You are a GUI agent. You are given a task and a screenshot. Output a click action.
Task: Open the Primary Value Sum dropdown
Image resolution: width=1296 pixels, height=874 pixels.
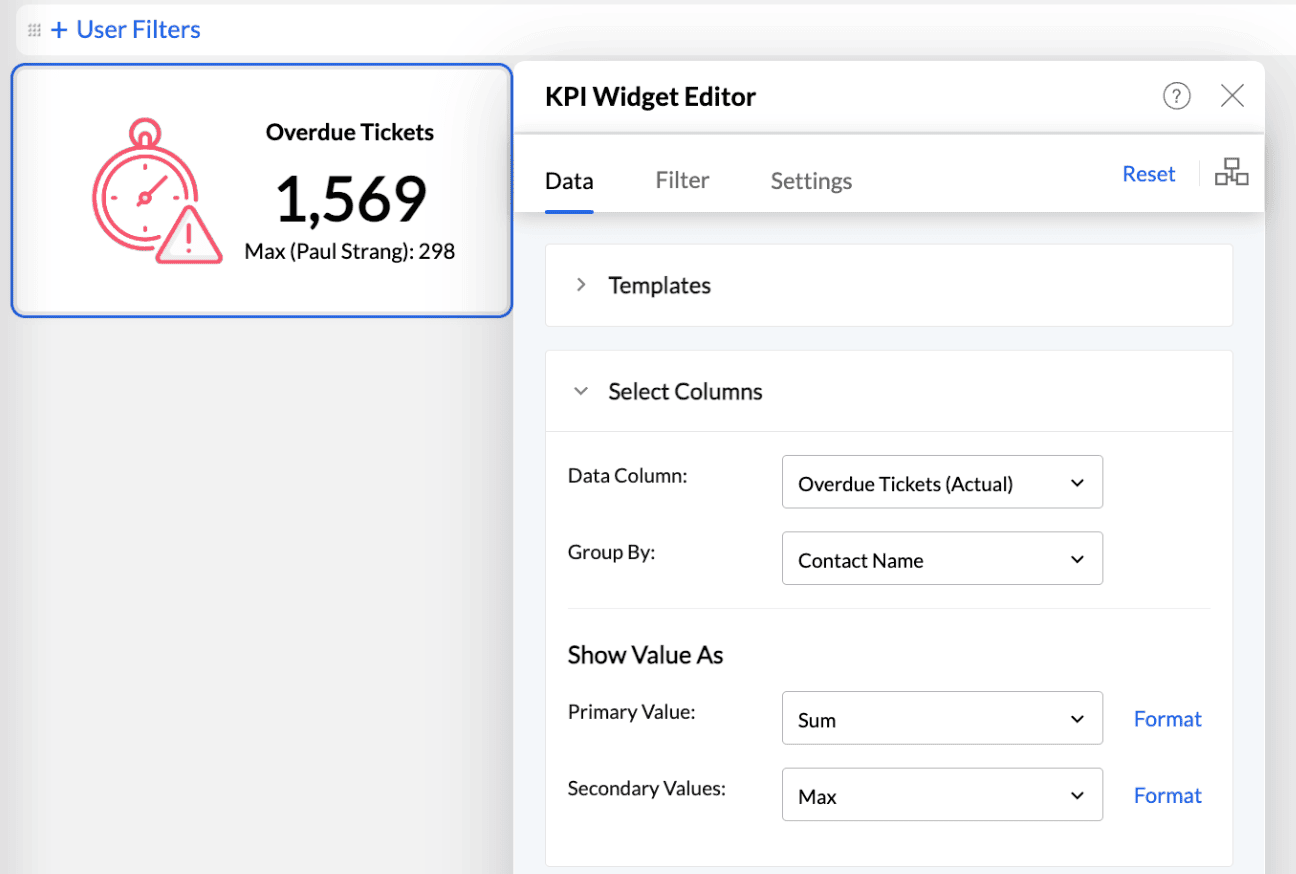[x=941, y=719]
